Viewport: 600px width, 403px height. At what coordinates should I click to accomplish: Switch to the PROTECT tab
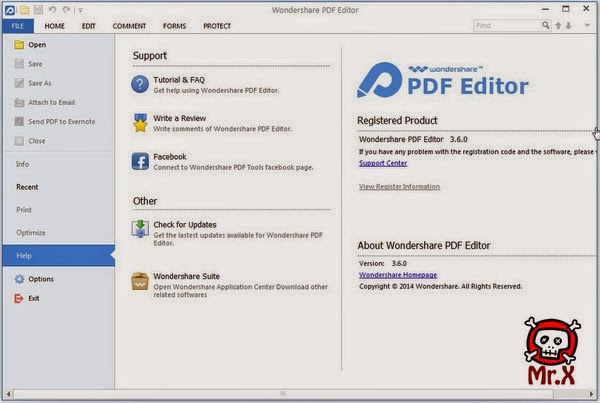pyautogui.click(x=217, y=26)
